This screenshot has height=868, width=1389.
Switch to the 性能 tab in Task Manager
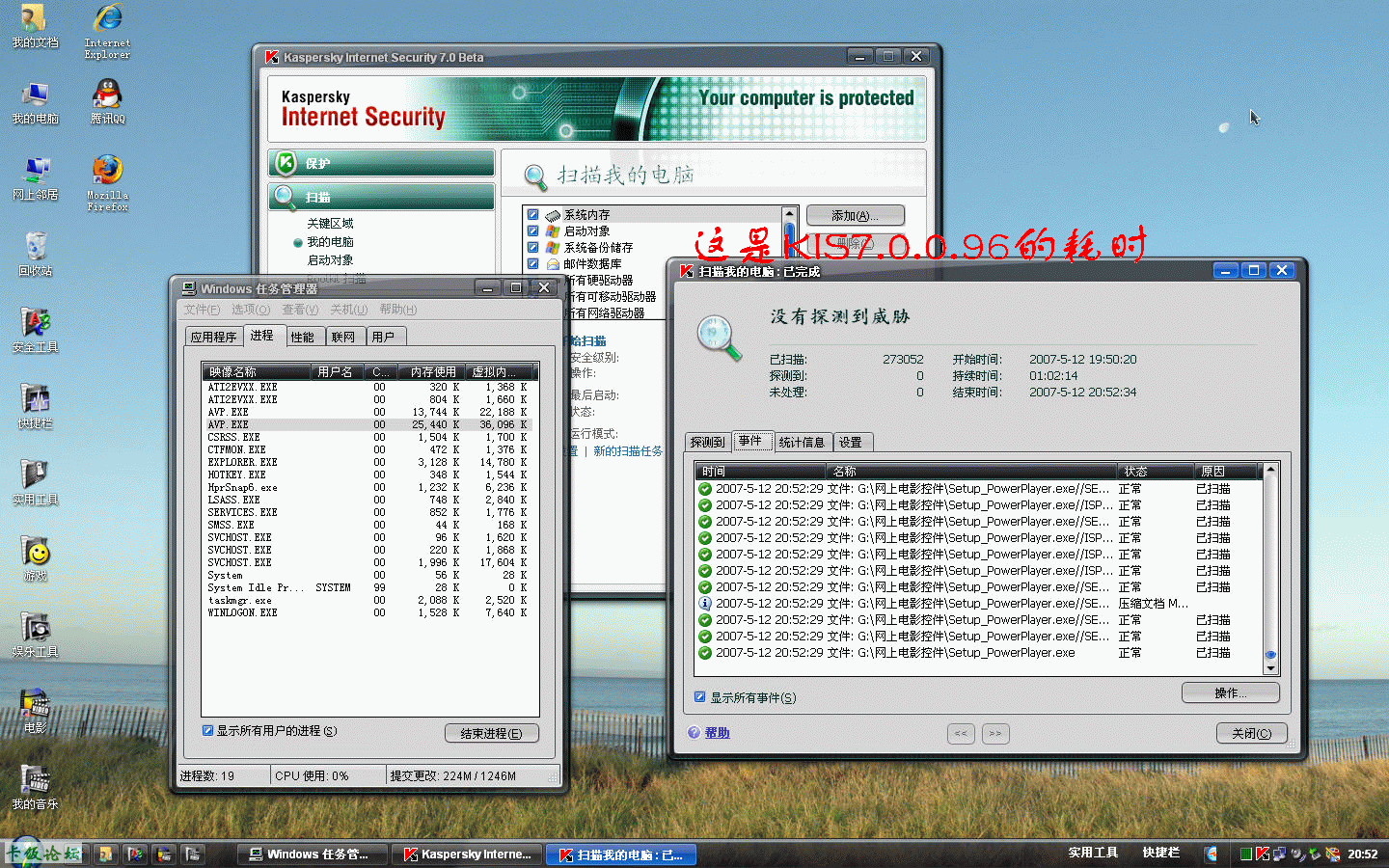coord(303,338)
